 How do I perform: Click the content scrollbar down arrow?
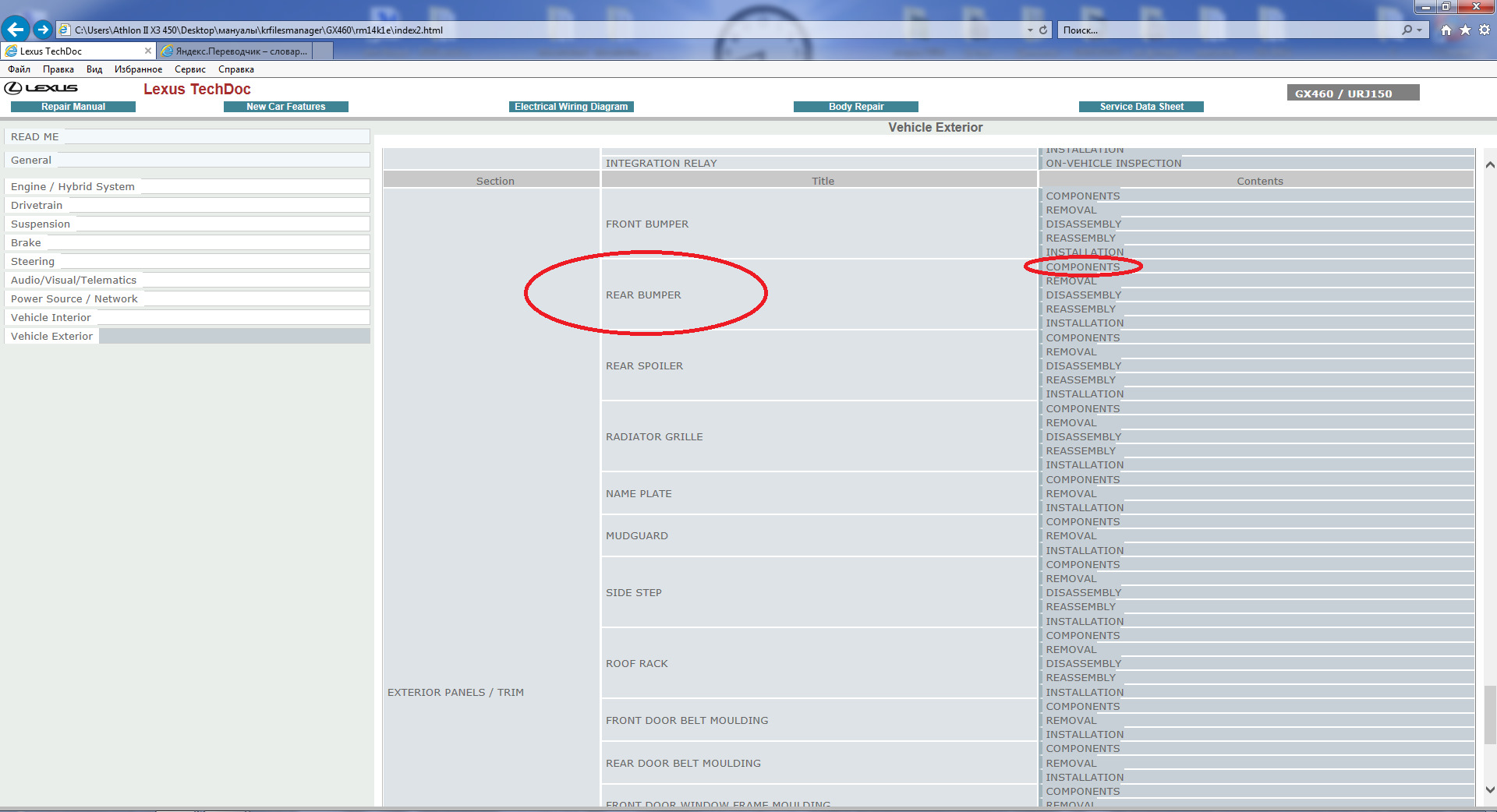pos(1490,790)
